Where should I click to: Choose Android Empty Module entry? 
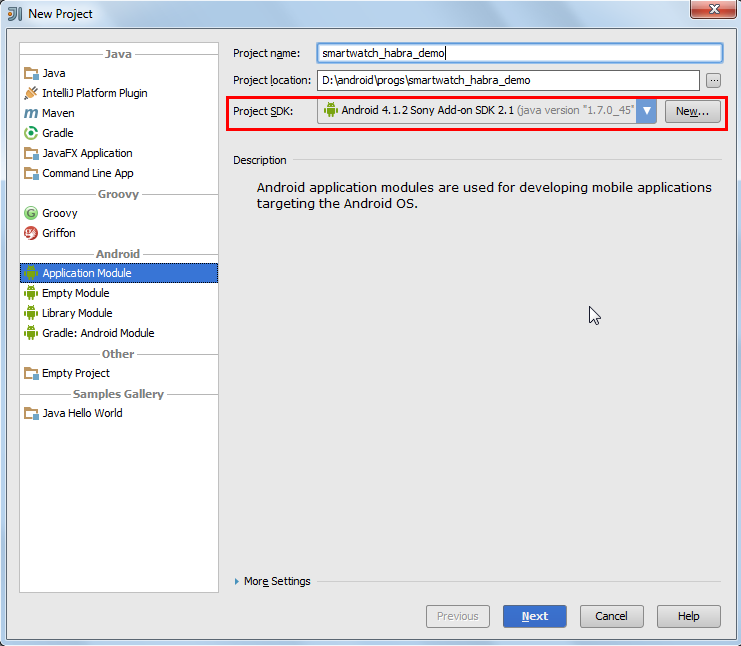pyautogui.click(x=119, y=293)
